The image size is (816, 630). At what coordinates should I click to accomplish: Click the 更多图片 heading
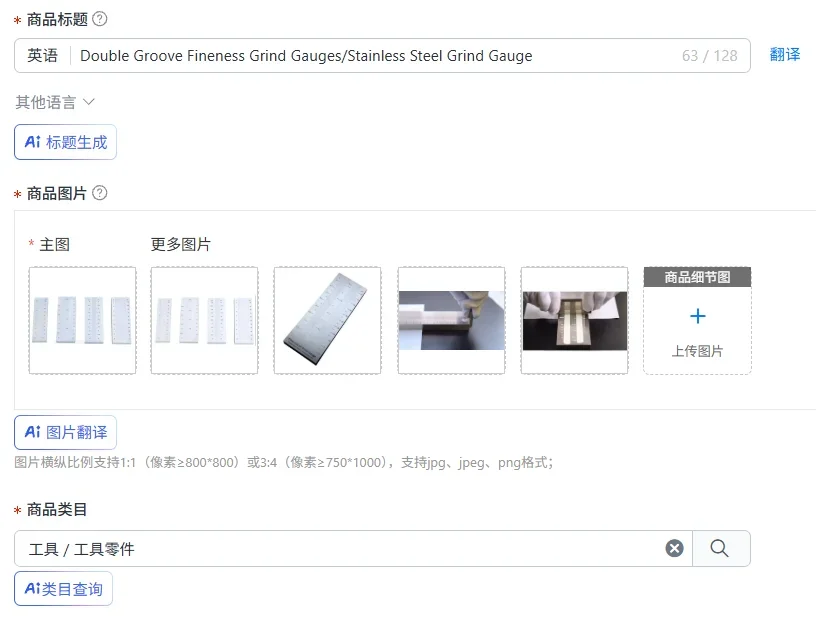click(181, 245)
